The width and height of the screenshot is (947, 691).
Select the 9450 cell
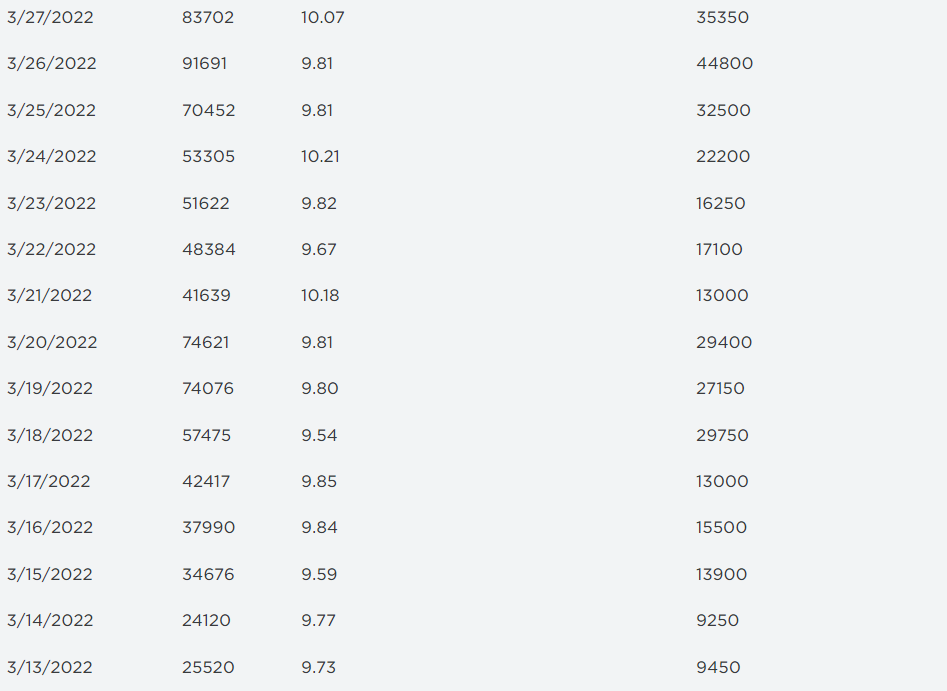pyautogui.click(x=717, y=667)
